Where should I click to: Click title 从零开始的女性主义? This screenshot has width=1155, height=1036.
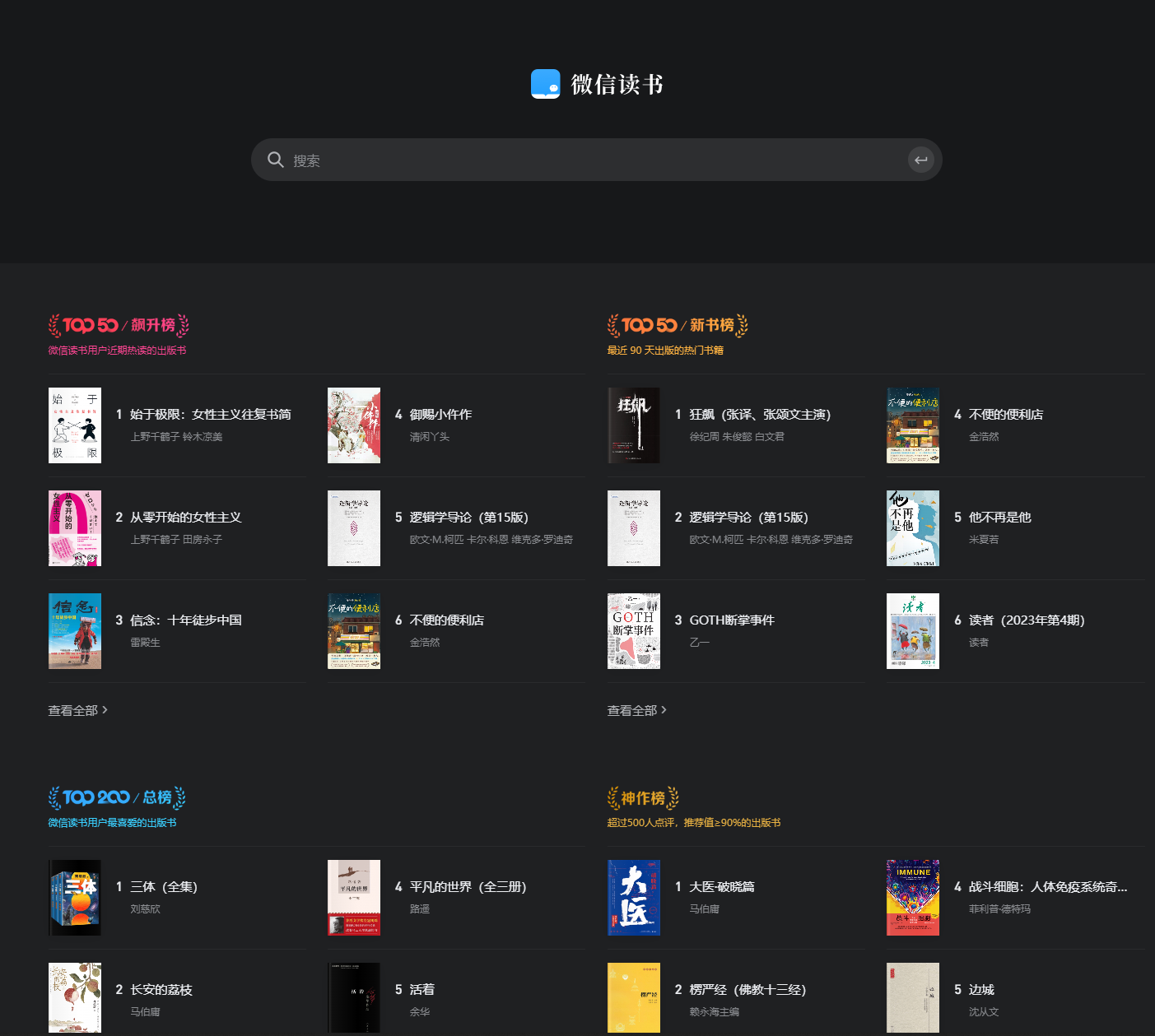(186, 517)
